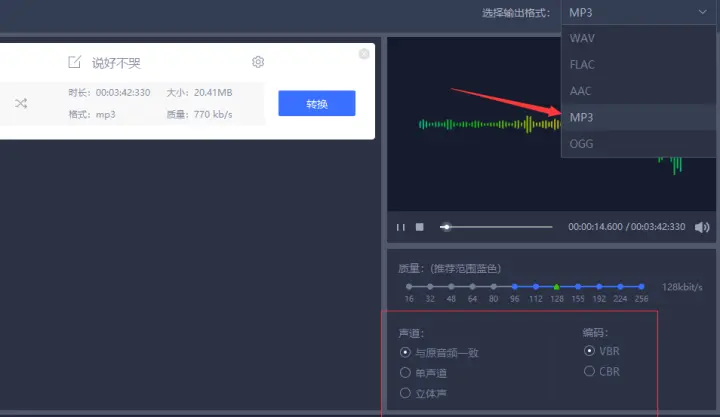The image size is (720, 417).
Task: Click the 128kbit/s quality value
Action: pyautogui.click(x=682, y=287)
